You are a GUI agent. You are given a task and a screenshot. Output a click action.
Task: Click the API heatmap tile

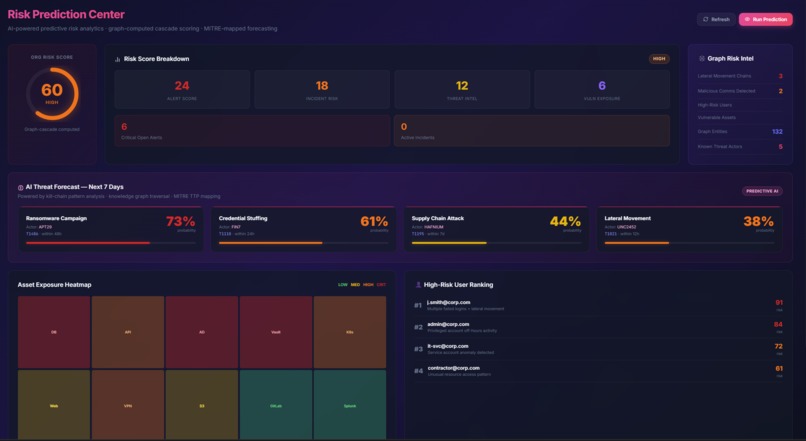(128, 332)
